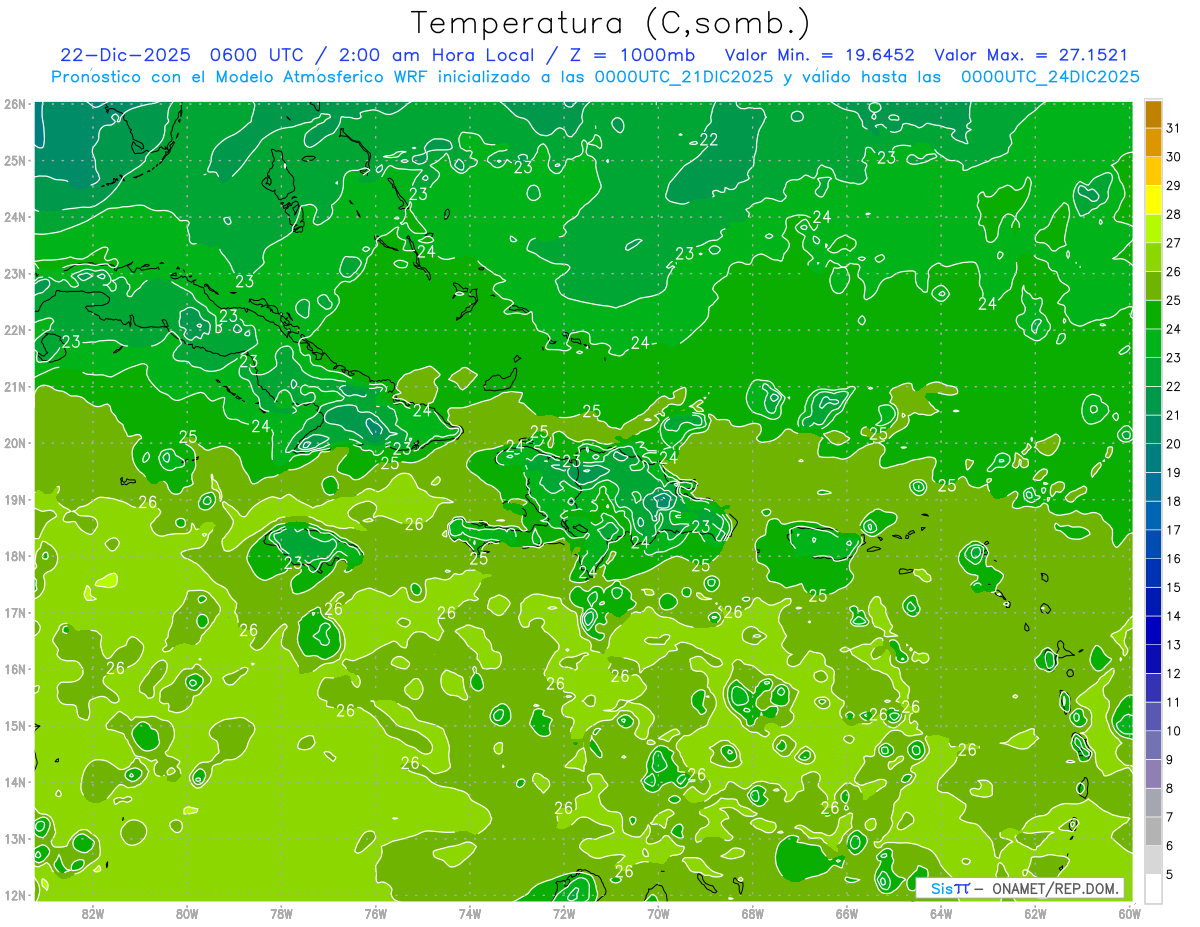Click the "62W" longitude axis label
This screenshot has height=927, width=1200.
pyautogui.click(x=1036, y=913)
